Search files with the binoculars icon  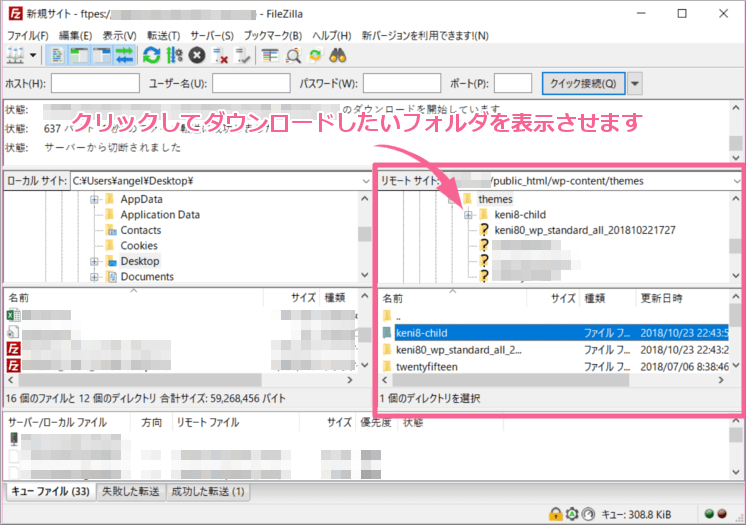[337, 56]
